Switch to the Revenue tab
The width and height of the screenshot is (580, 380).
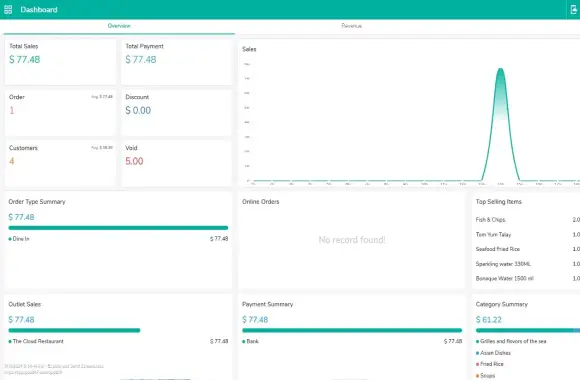tap(351, 26)
